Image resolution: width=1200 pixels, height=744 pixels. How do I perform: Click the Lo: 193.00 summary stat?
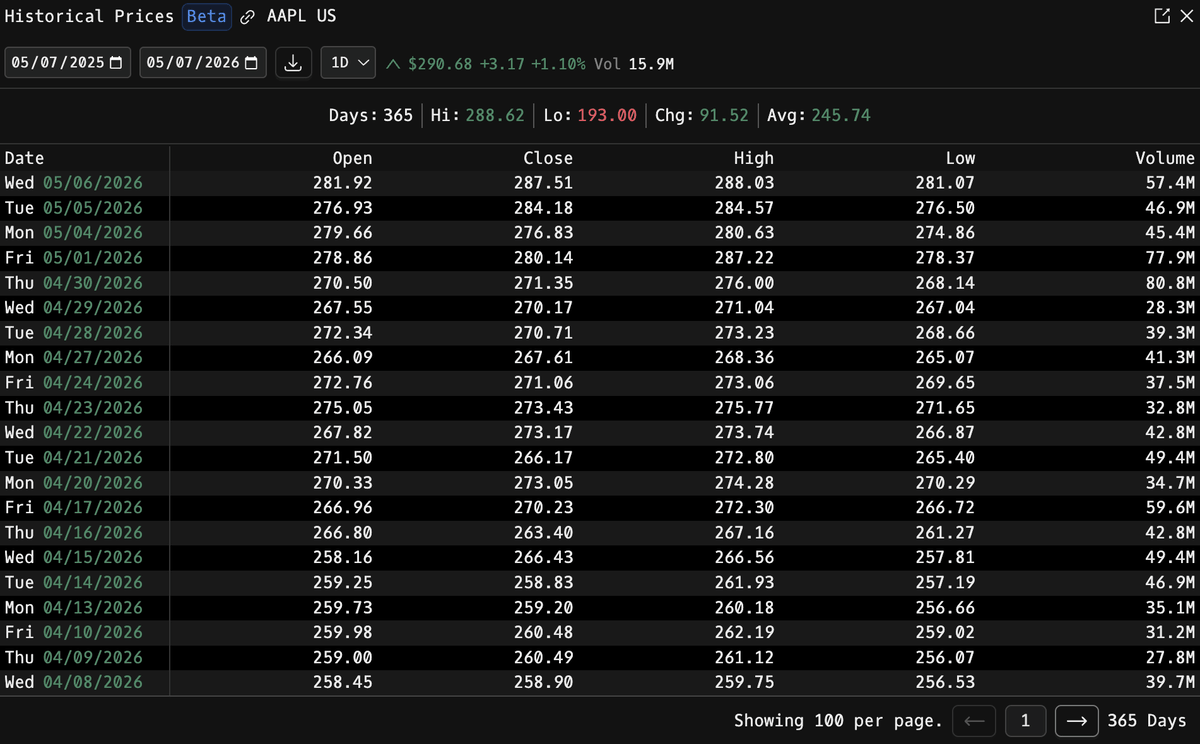point(590,115)
